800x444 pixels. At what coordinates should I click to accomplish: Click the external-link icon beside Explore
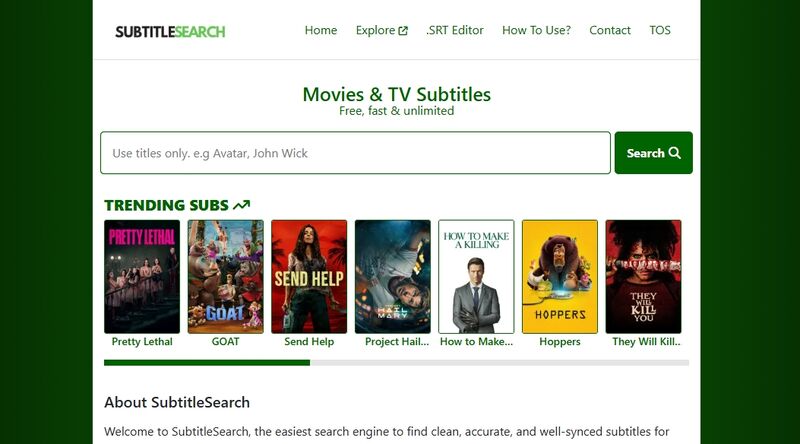tap(403, 31)
